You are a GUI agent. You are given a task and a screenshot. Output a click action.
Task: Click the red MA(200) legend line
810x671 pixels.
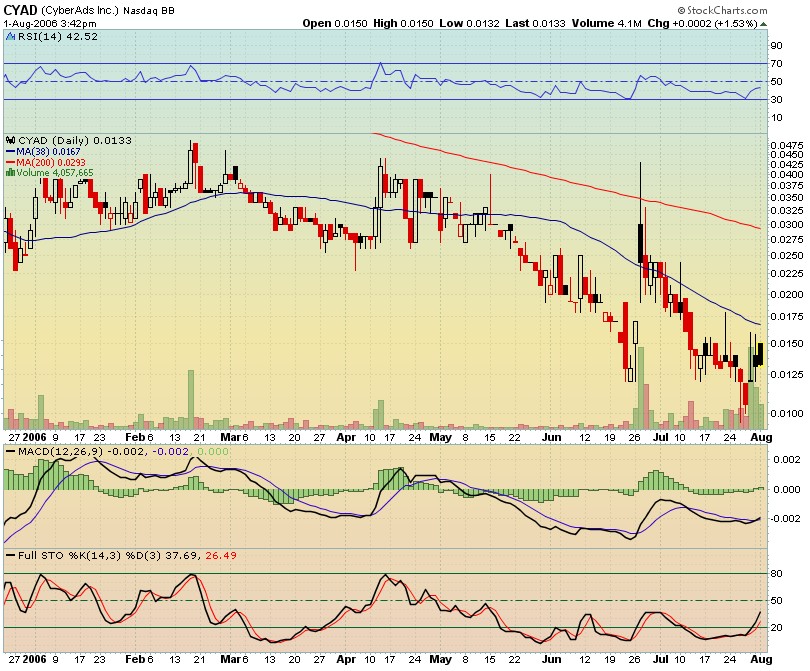point(10,162)
